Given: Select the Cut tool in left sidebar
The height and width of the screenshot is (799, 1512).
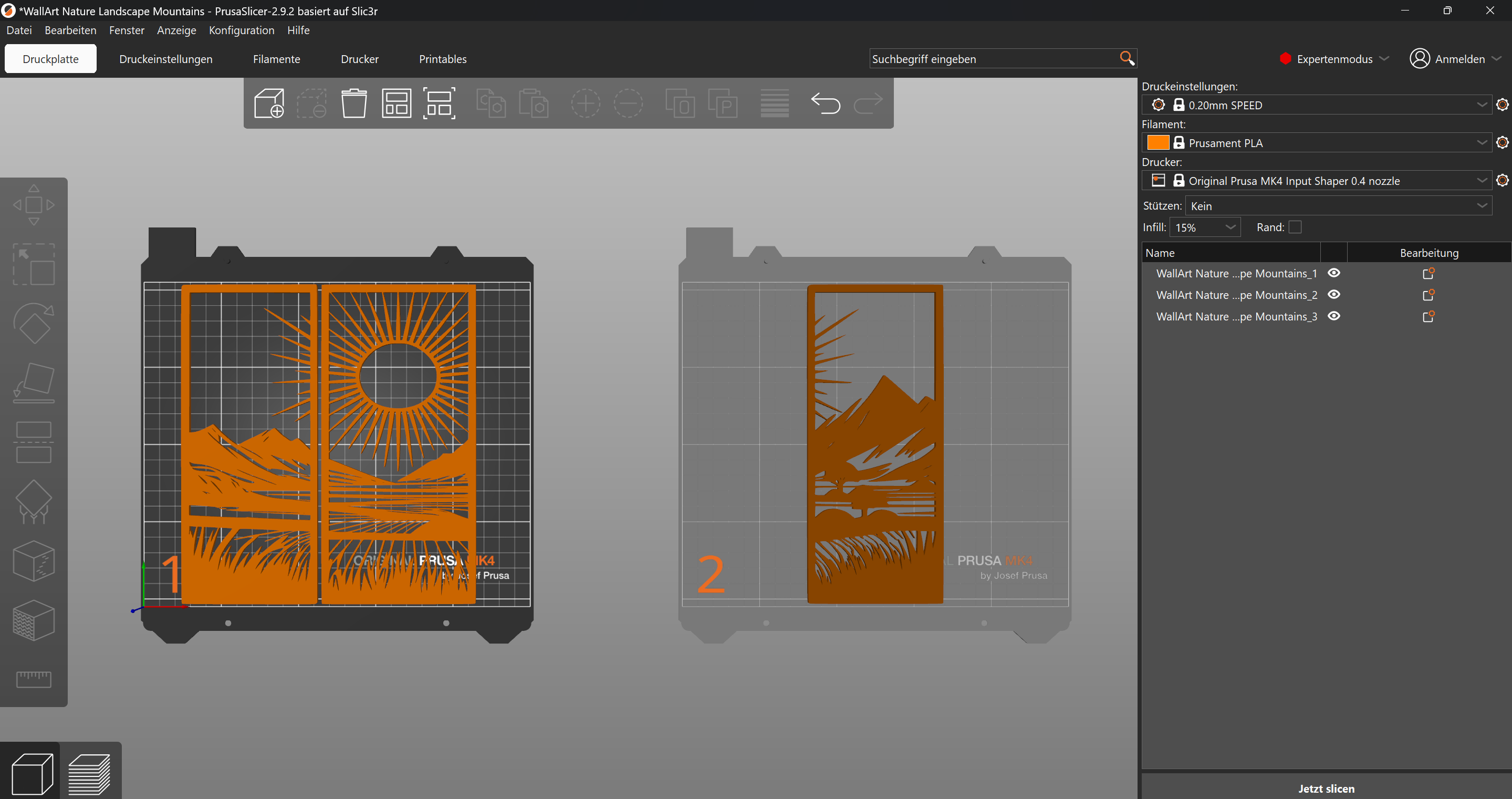Looking at the screenshot, I should 34,442.
